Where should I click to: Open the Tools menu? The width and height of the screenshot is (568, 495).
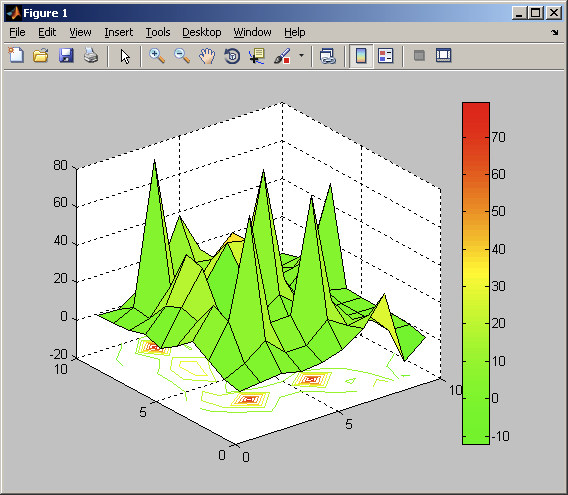pyautogui.click(x=158, y=32)
